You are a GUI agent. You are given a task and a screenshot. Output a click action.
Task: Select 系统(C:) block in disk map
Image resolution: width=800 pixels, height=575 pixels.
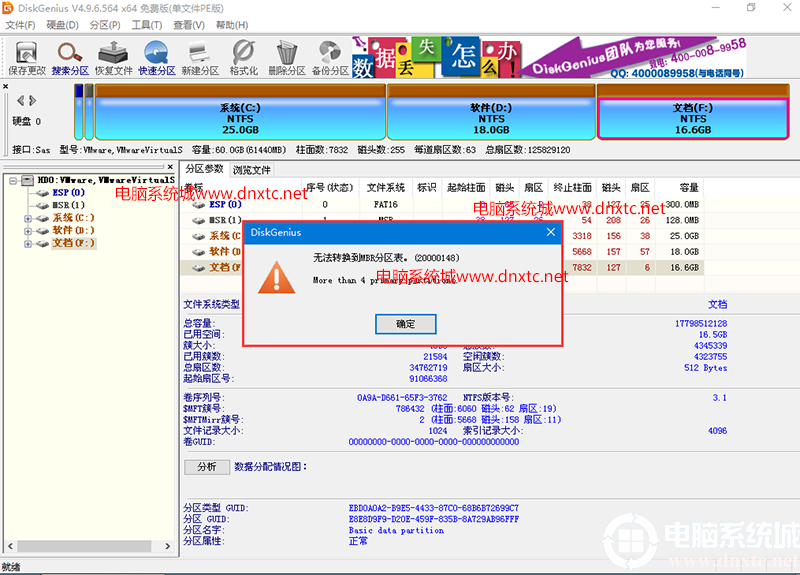(240, 112)
